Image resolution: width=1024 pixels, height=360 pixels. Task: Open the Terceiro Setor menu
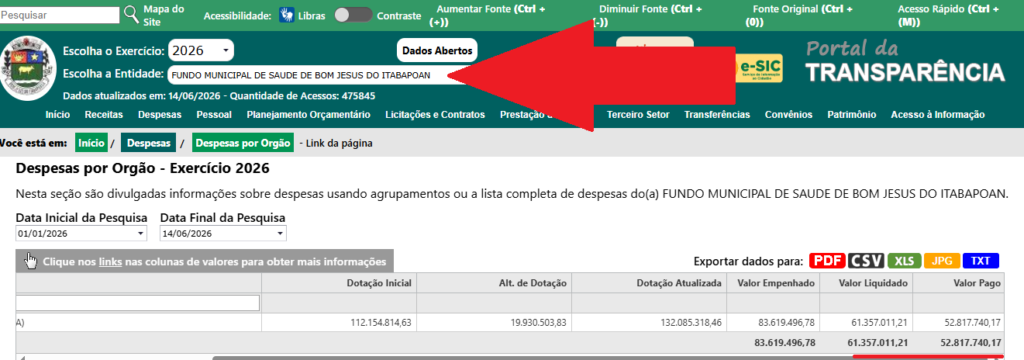(638, 115)
